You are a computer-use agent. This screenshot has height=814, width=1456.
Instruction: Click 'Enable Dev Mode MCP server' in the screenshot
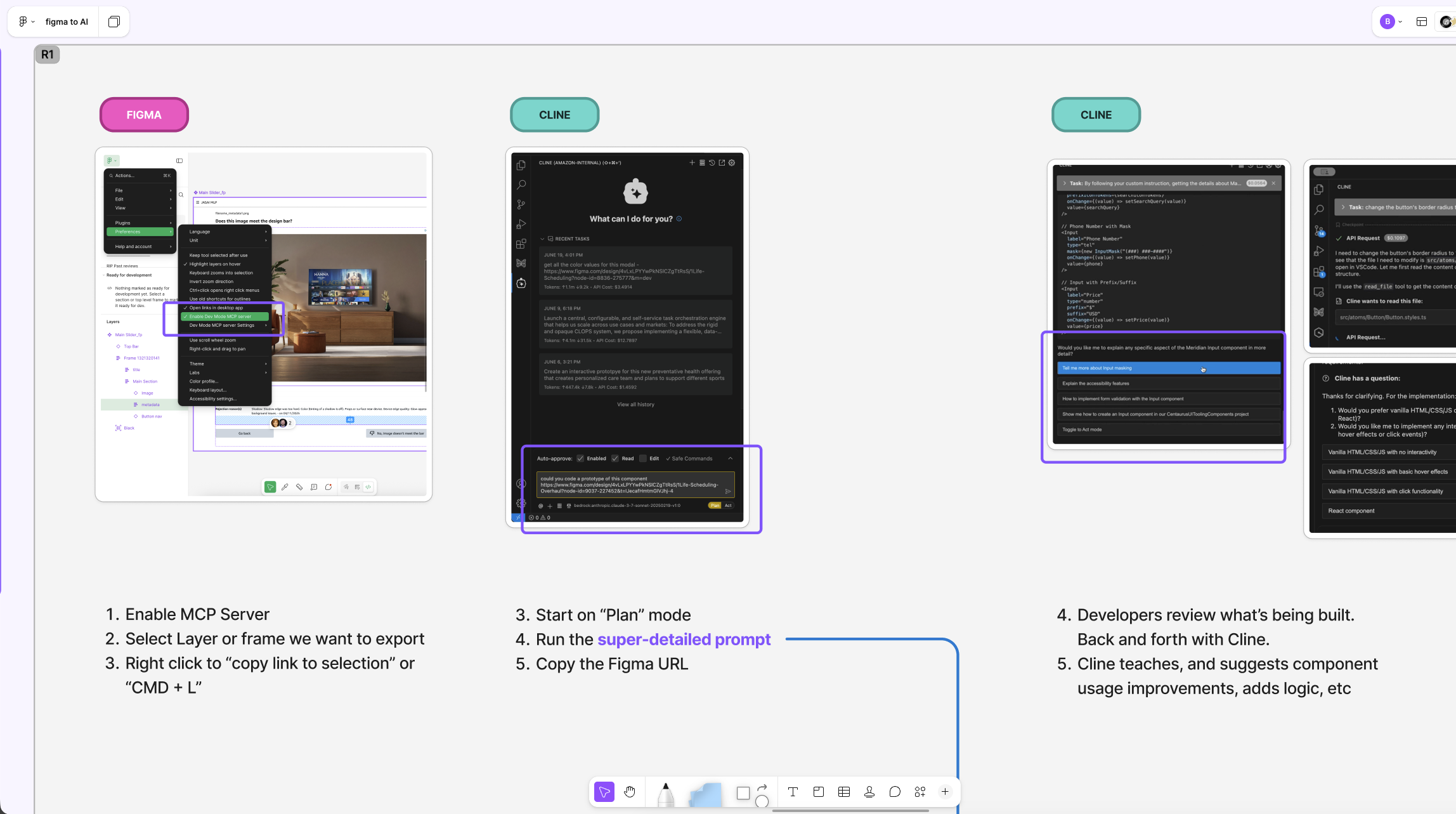pos(225,317)
